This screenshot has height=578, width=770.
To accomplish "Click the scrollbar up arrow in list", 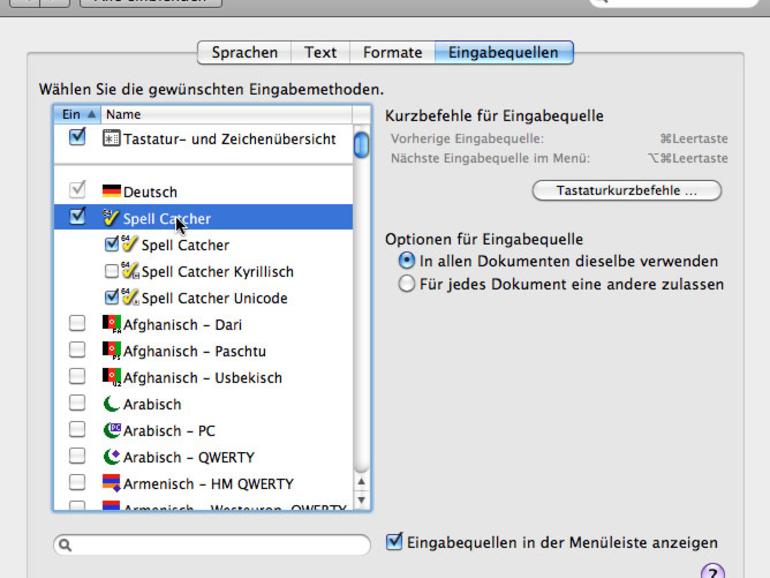I will [x=361, y=482].
